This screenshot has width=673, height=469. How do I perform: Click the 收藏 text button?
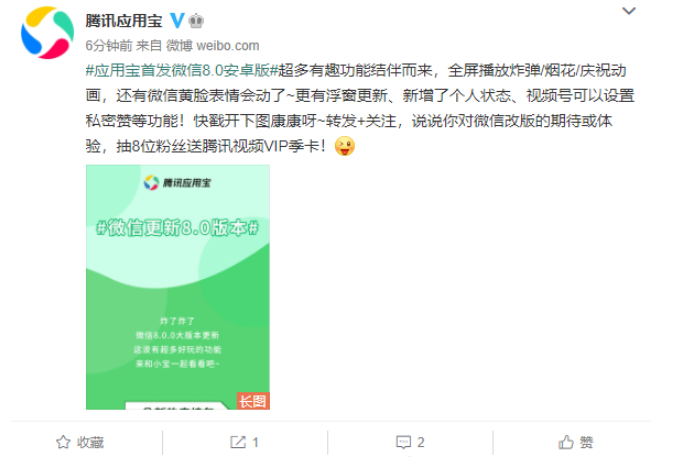click(x=91, y=442)
